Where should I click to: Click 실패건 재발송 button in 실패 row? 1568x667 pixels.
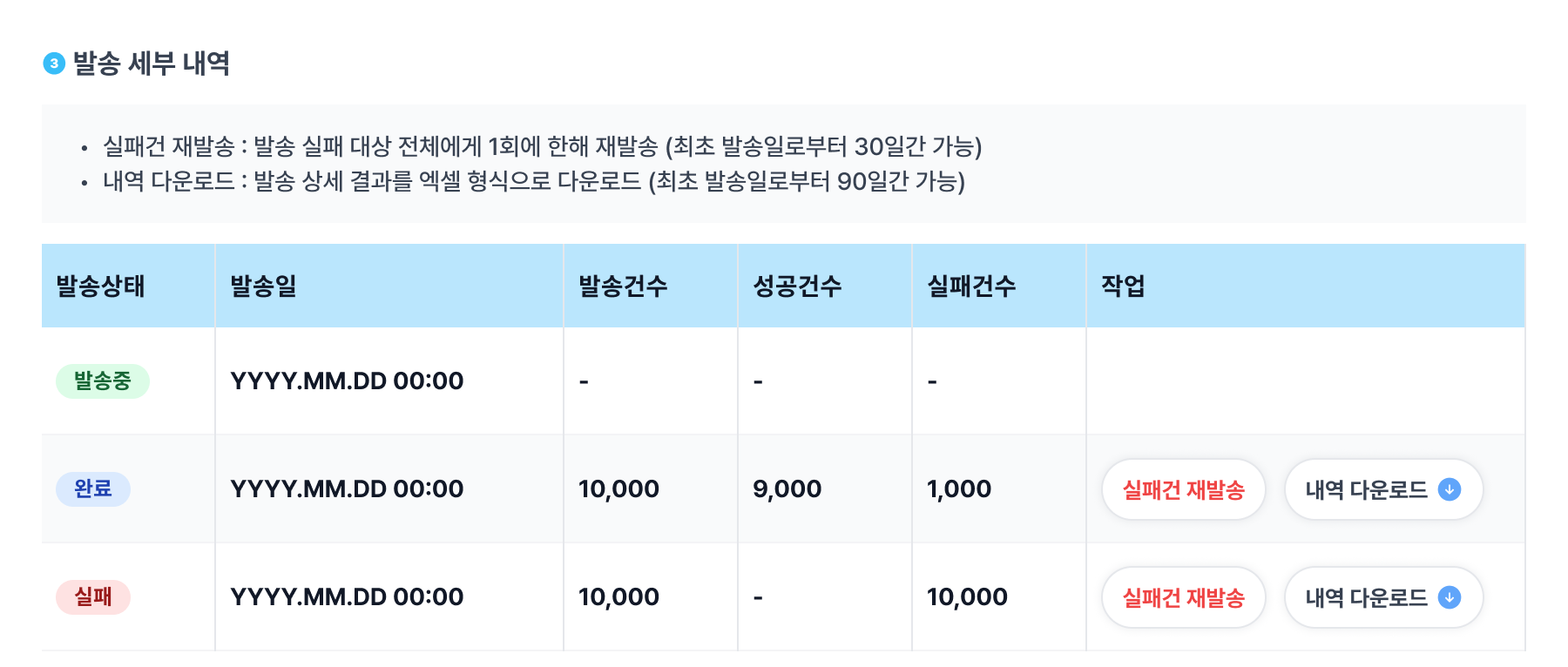[x=1184, y=597]
